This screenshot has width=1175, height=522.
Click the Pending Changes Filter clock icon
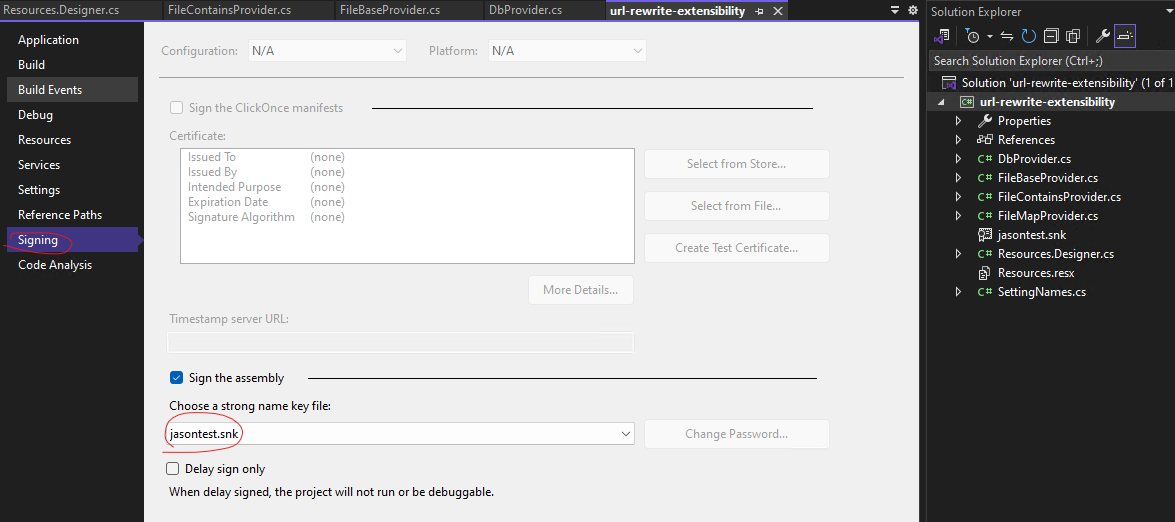[972, 36]
